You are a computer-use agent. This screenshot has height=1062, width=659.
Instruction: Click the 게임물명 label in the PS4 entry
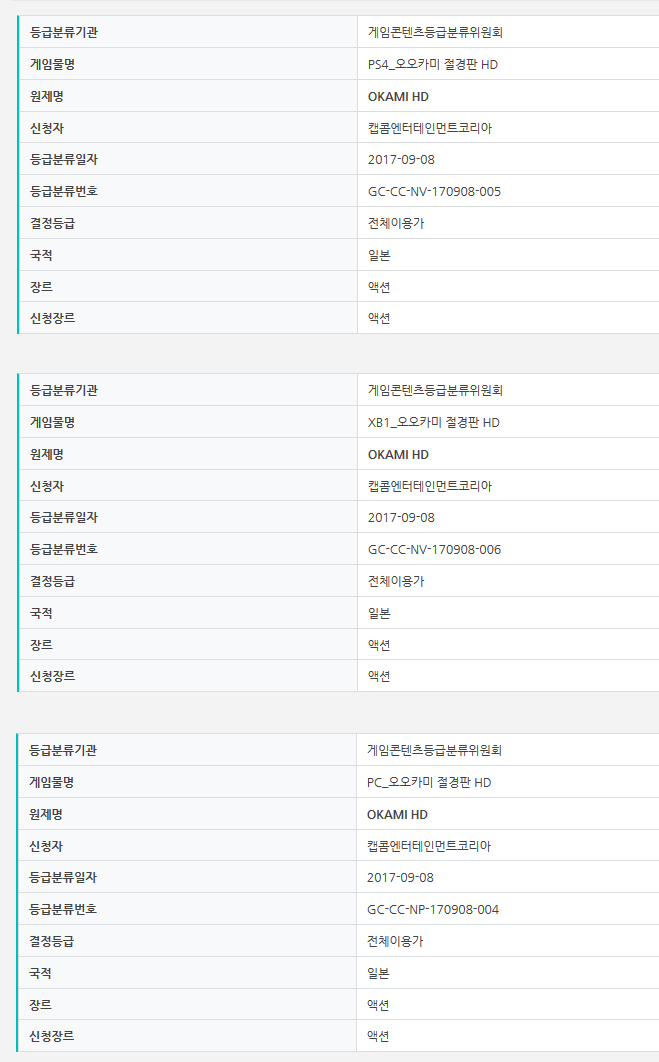[52, 64]
